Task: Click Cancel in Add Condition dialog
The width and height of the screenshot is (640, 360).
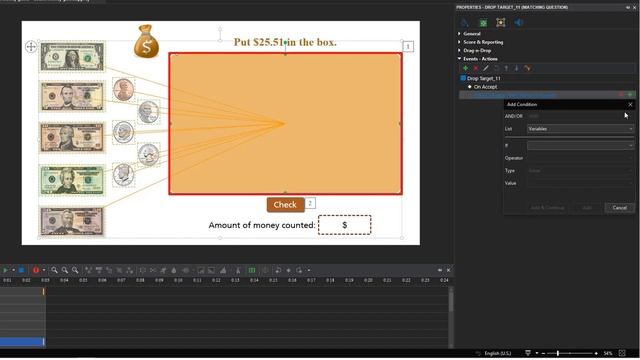Action: (x=619, y=208)
